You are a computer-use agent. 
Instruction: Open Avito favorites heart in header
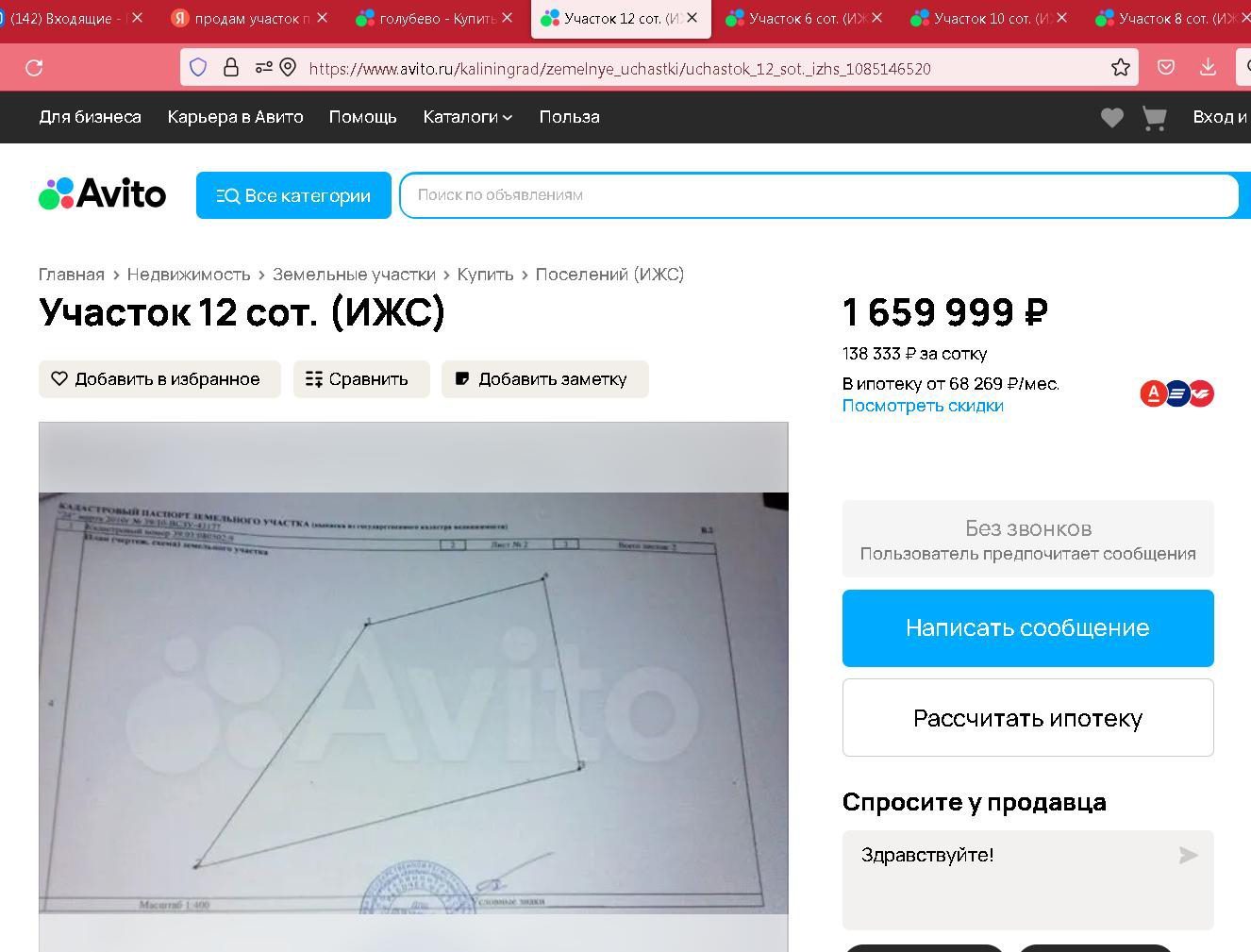click(x=1112, y=118)
